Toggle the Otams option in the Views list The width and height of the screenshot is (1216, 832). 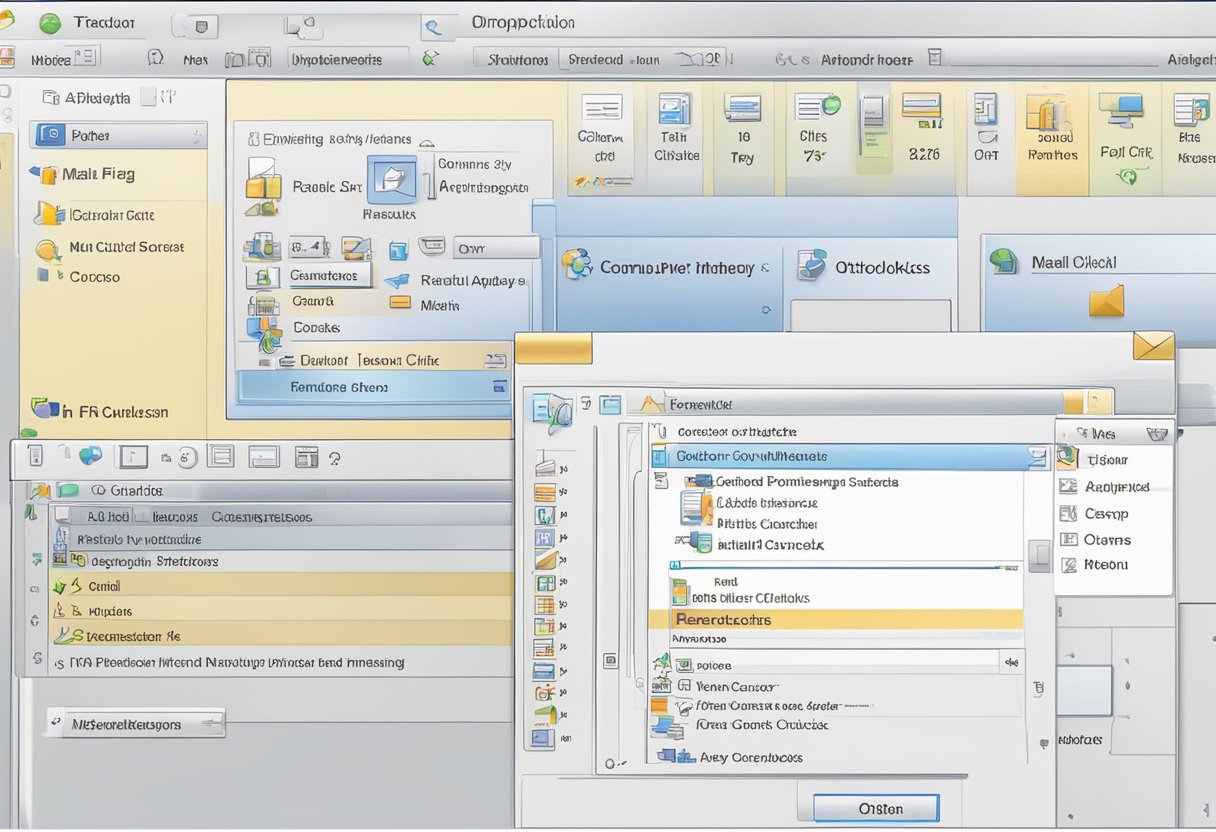1108,540
